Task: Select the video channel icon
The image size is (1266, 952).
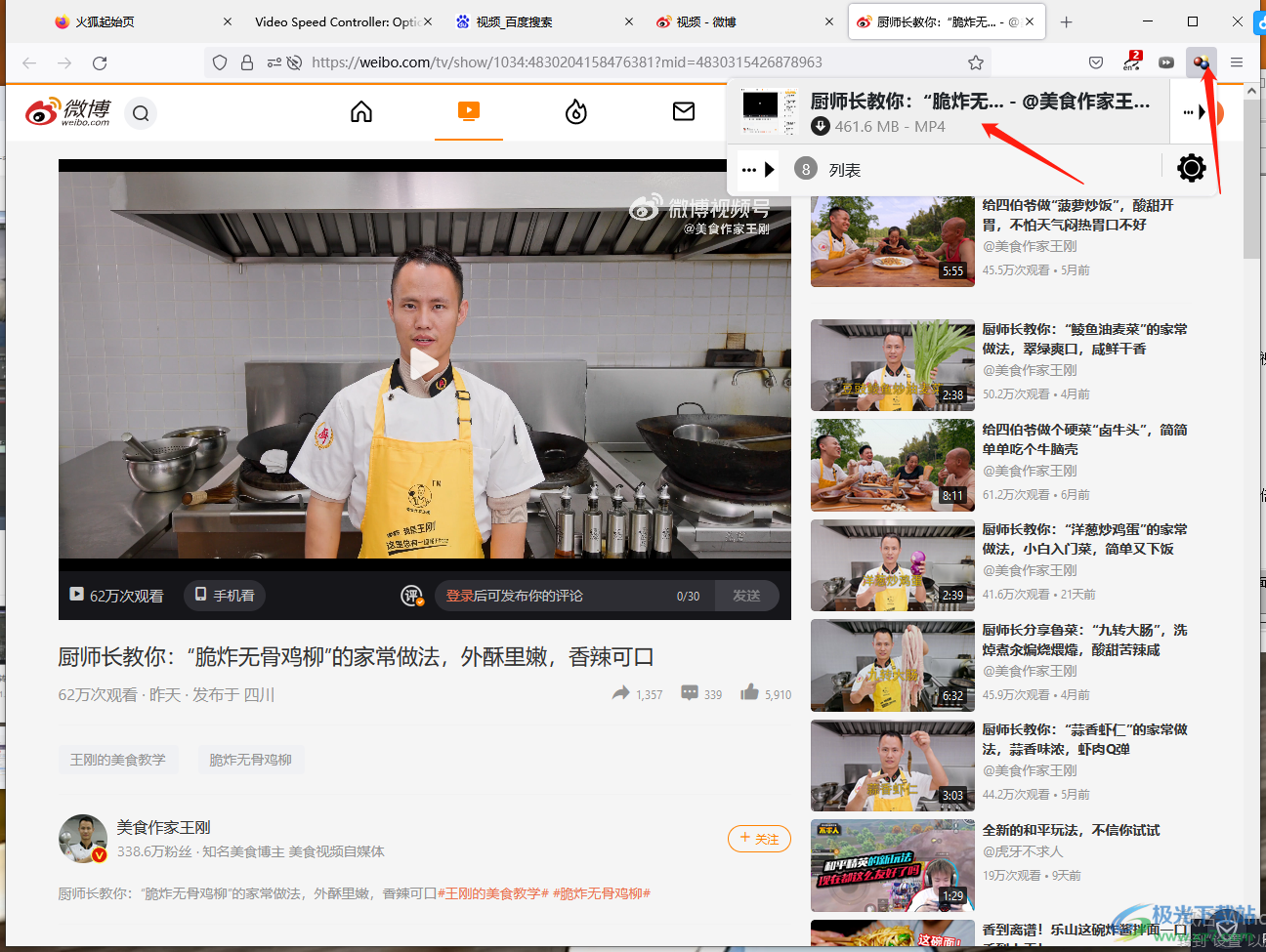Action: pos(469,111)
